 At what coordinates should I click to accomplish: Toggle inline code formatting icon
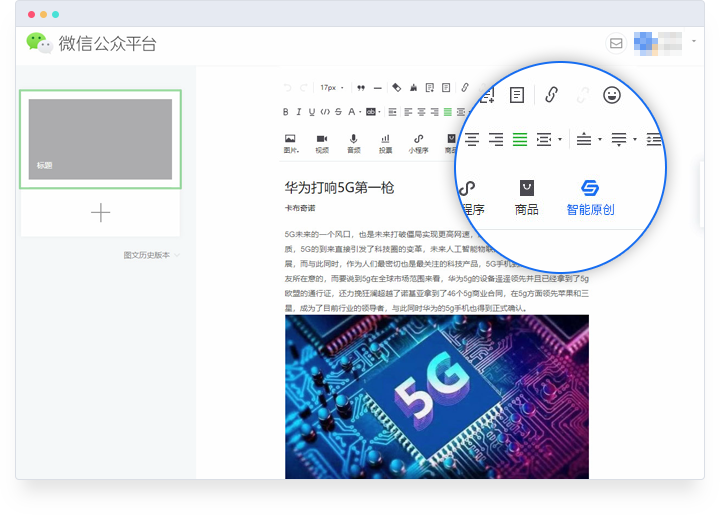(x=325, y=112)
